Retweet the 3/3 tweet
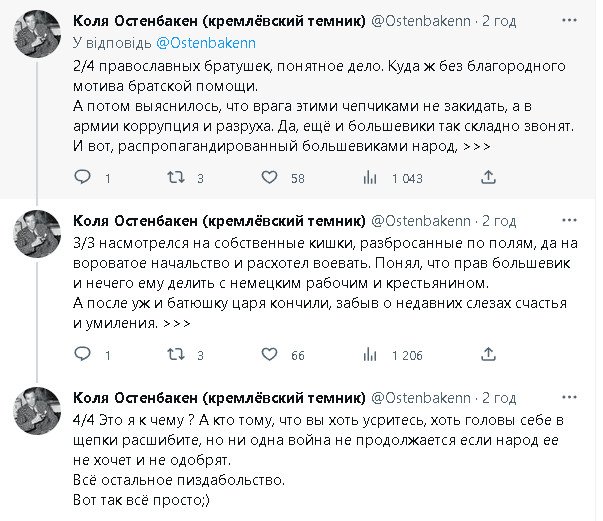 point(174,355)
